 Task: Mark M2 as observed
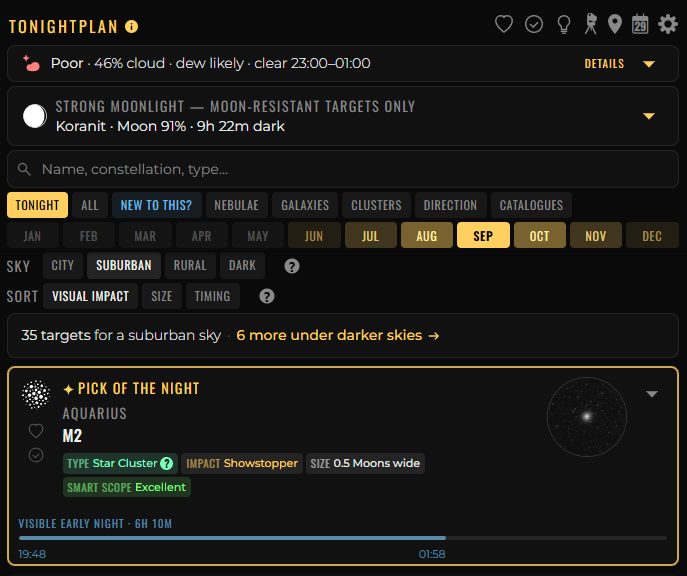click(36, 455)
